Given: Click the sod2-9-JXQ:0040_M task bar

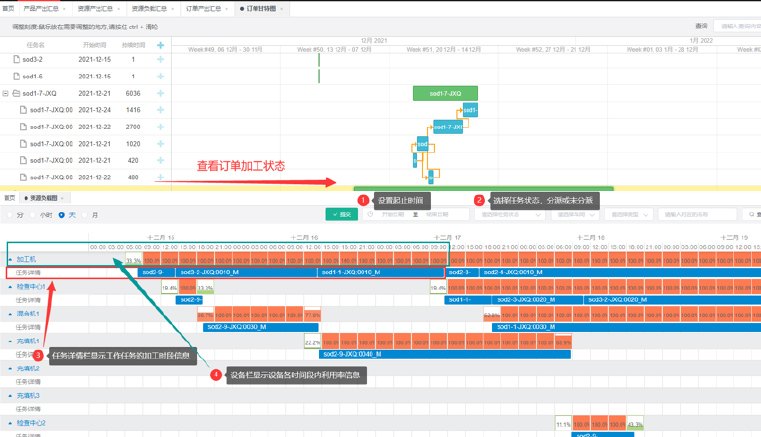Looking at the screenshot, I should (x=445, y=354).
